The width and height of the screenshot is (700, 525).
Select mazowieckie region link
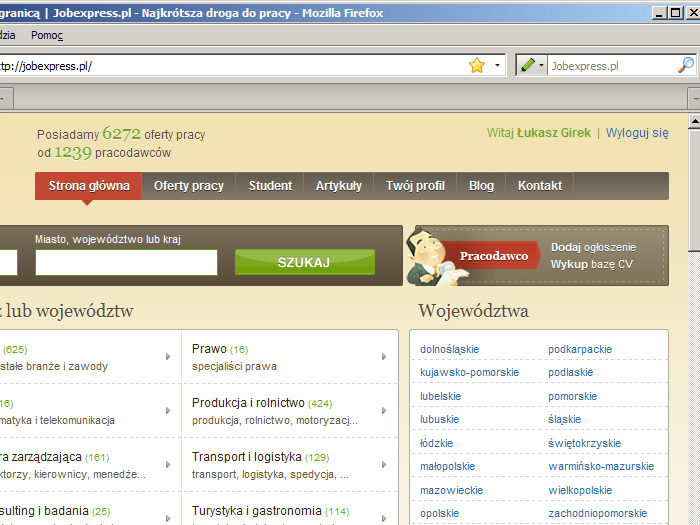451,490
